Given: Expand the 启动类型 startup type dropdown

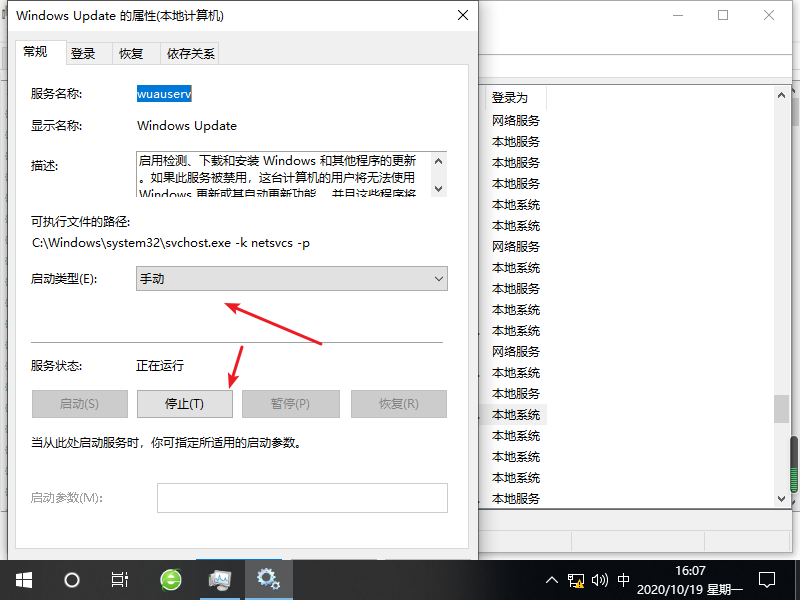Looking at the screenshot, I should tap(292, 279).
